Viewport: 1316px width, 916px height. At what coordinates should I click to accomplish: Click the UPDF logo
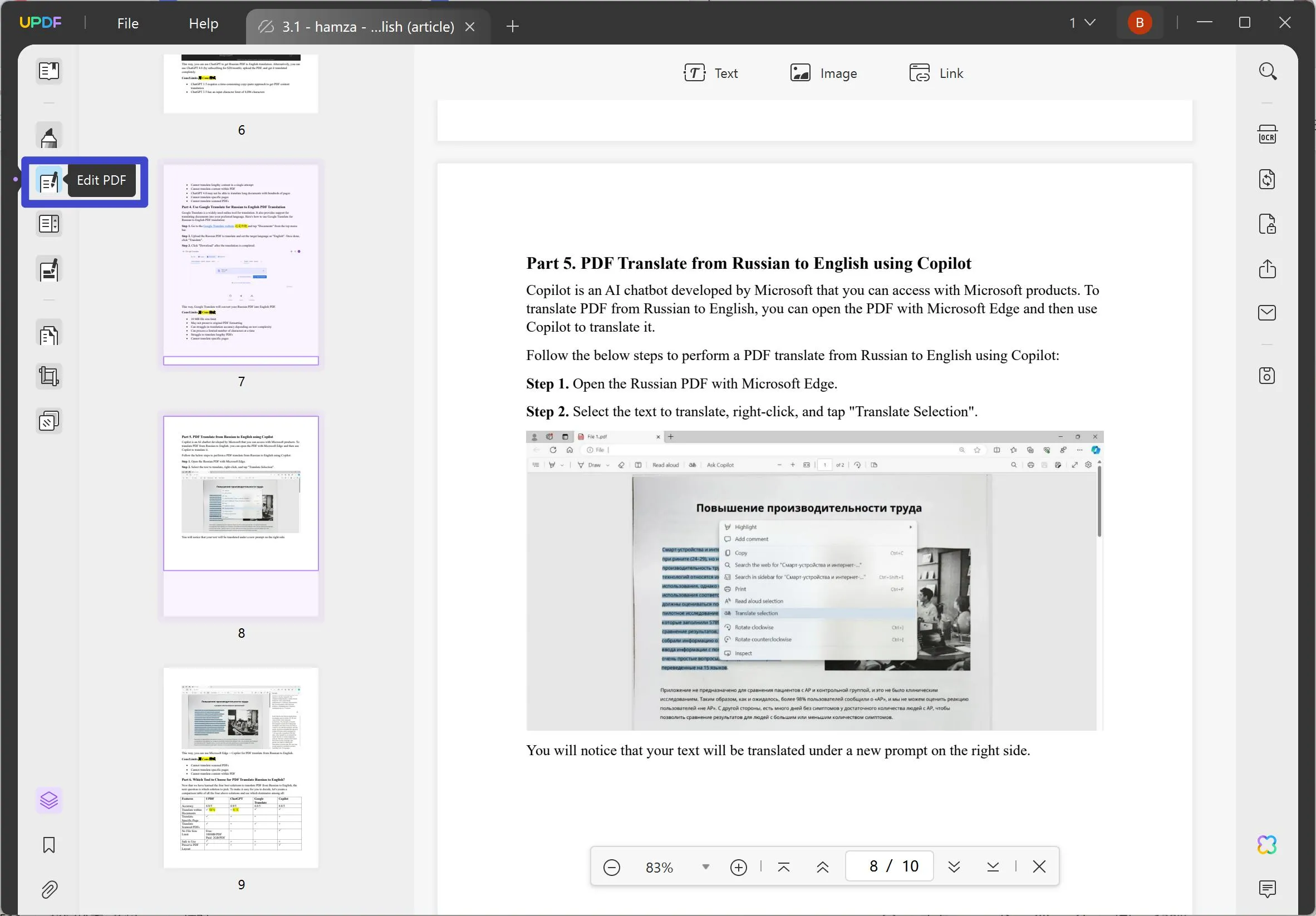tap(40, 22)
